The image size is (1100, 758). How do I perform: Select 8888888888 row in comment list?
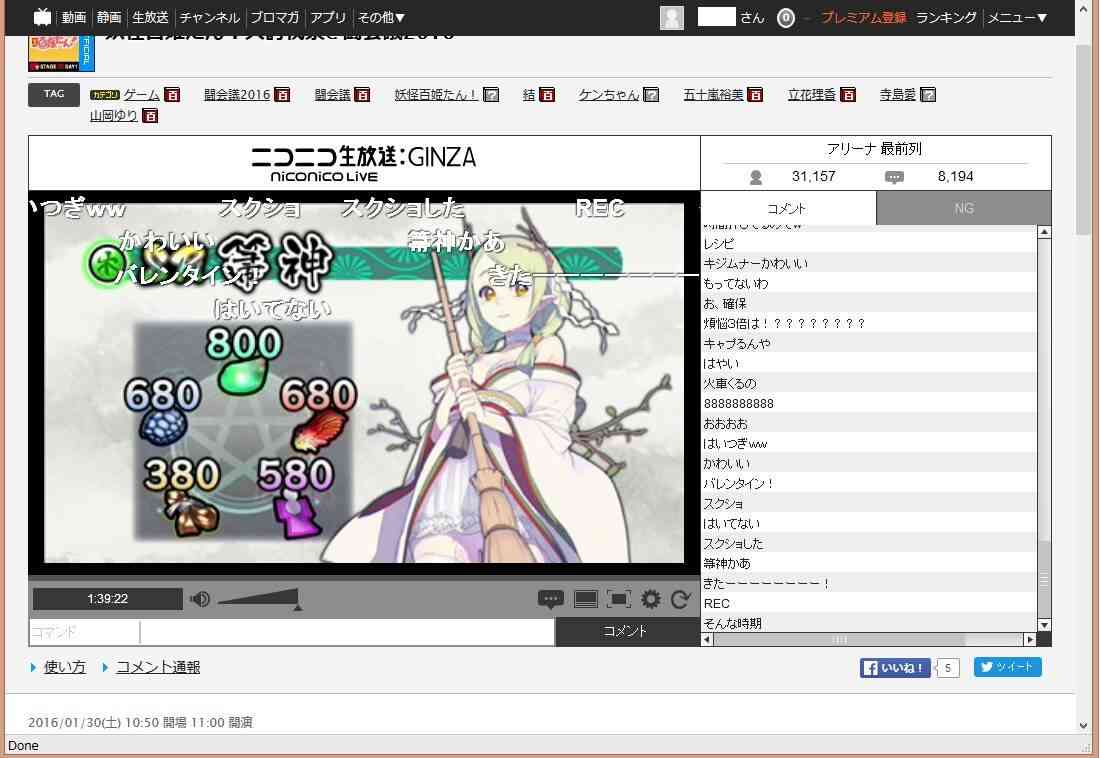point(869,404)
